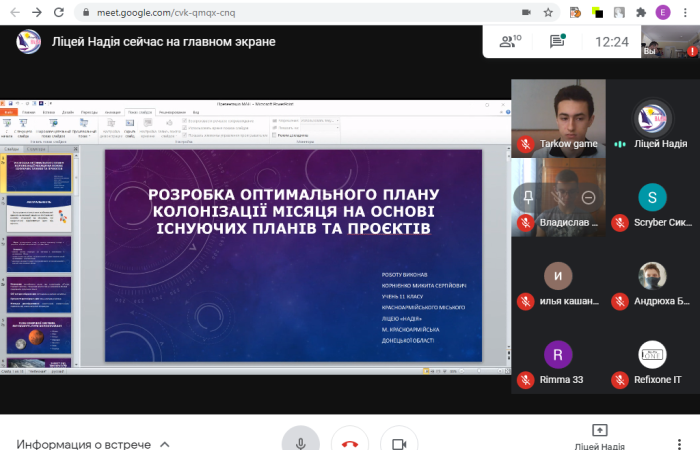Open the Chrome three-dot menu
Image resolution: width=700 pixels, height=450 pixels.
pyautogui.click(x=686, y=13)
